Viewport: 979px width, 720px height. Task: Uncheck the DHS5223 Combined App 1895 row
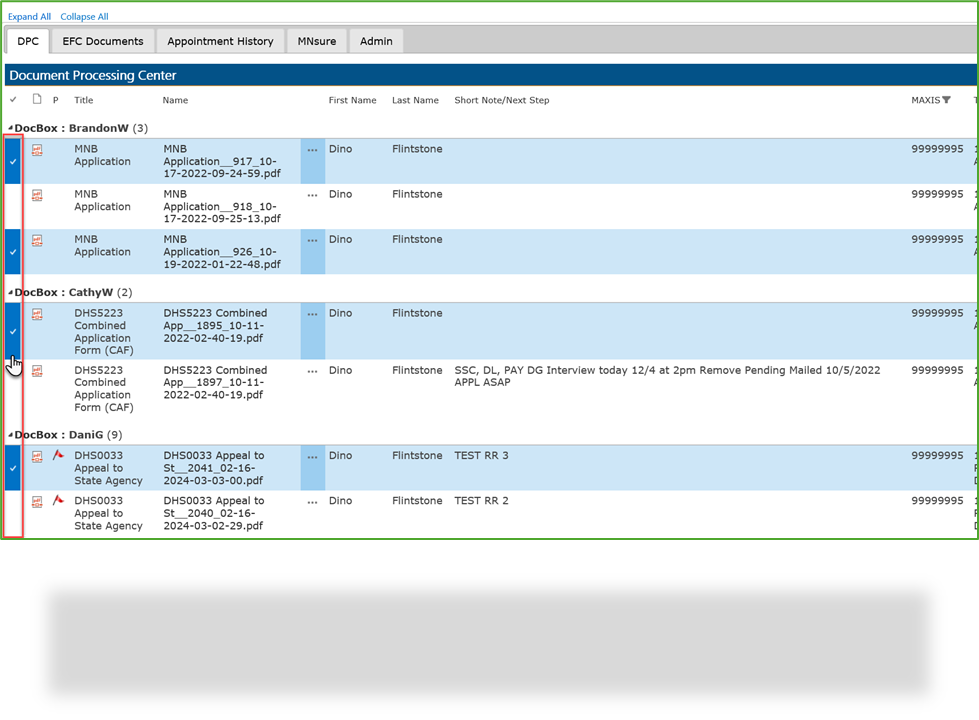[x=12, y=331]
